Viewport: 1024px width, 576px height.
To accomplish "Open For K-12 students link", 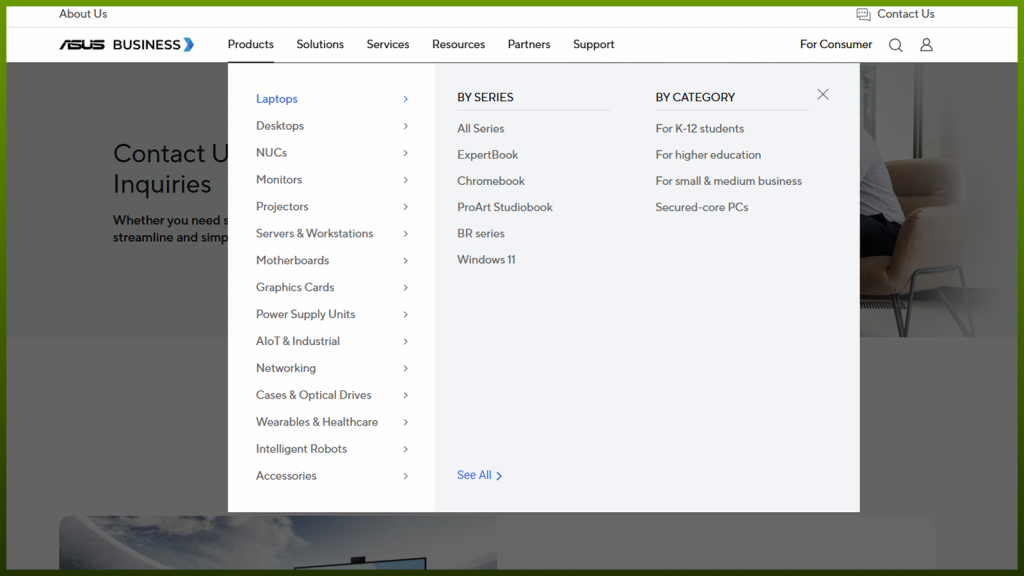I will pyautogui.click(x=699, y=129).
